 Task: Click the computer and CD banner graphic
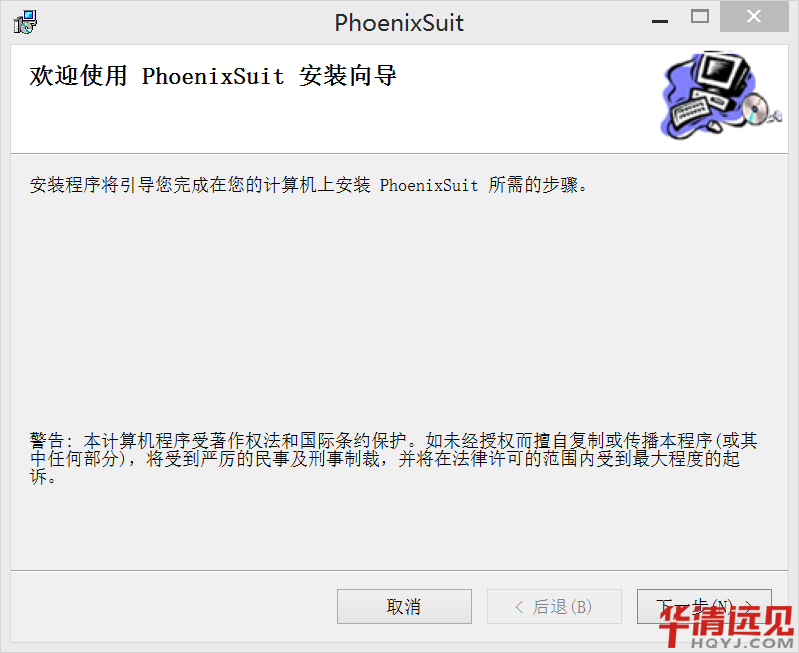click(x=721, y=94)
